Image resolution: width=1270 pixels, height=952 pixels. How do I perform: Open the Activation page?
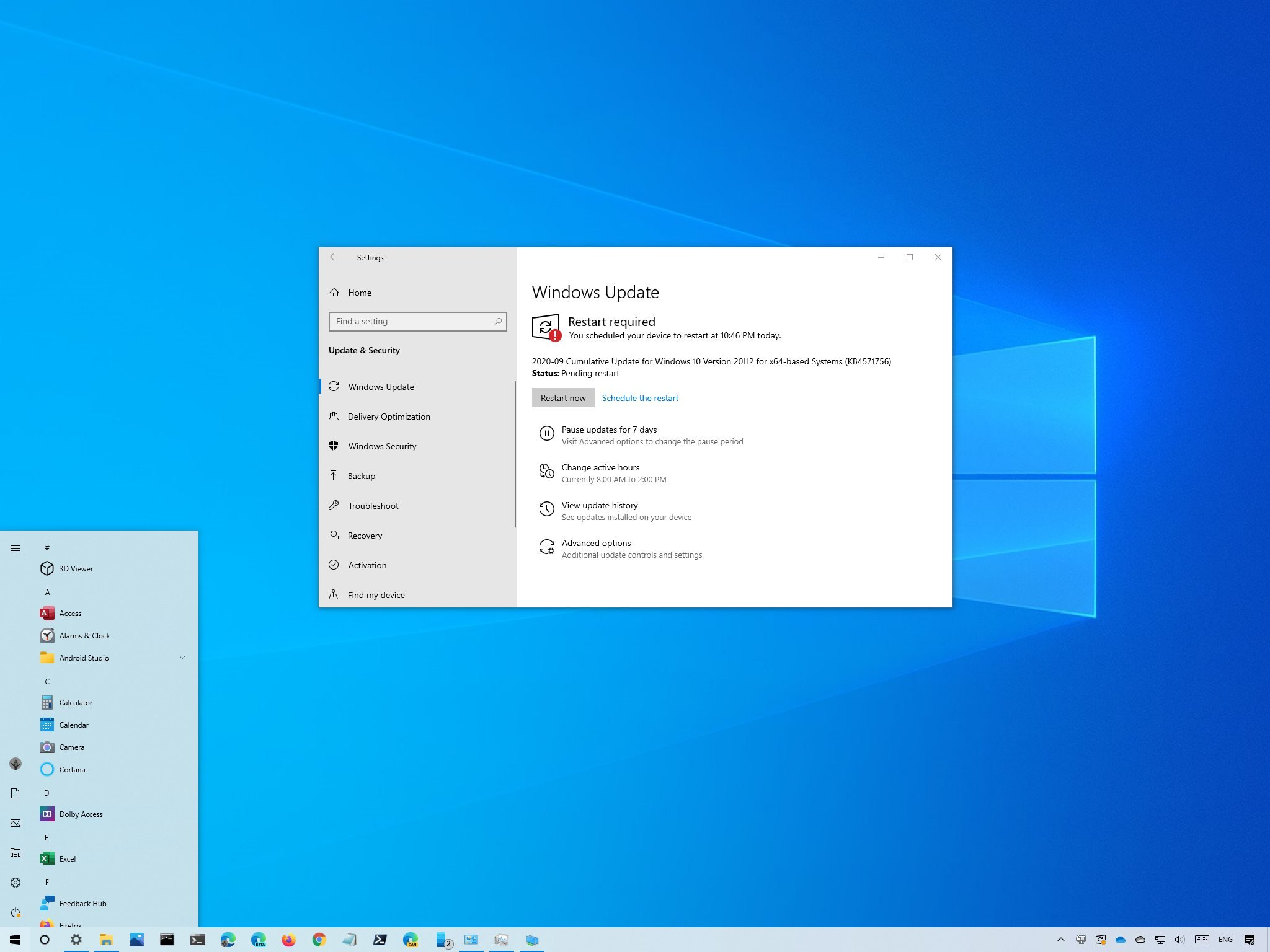tap(417, 565)
